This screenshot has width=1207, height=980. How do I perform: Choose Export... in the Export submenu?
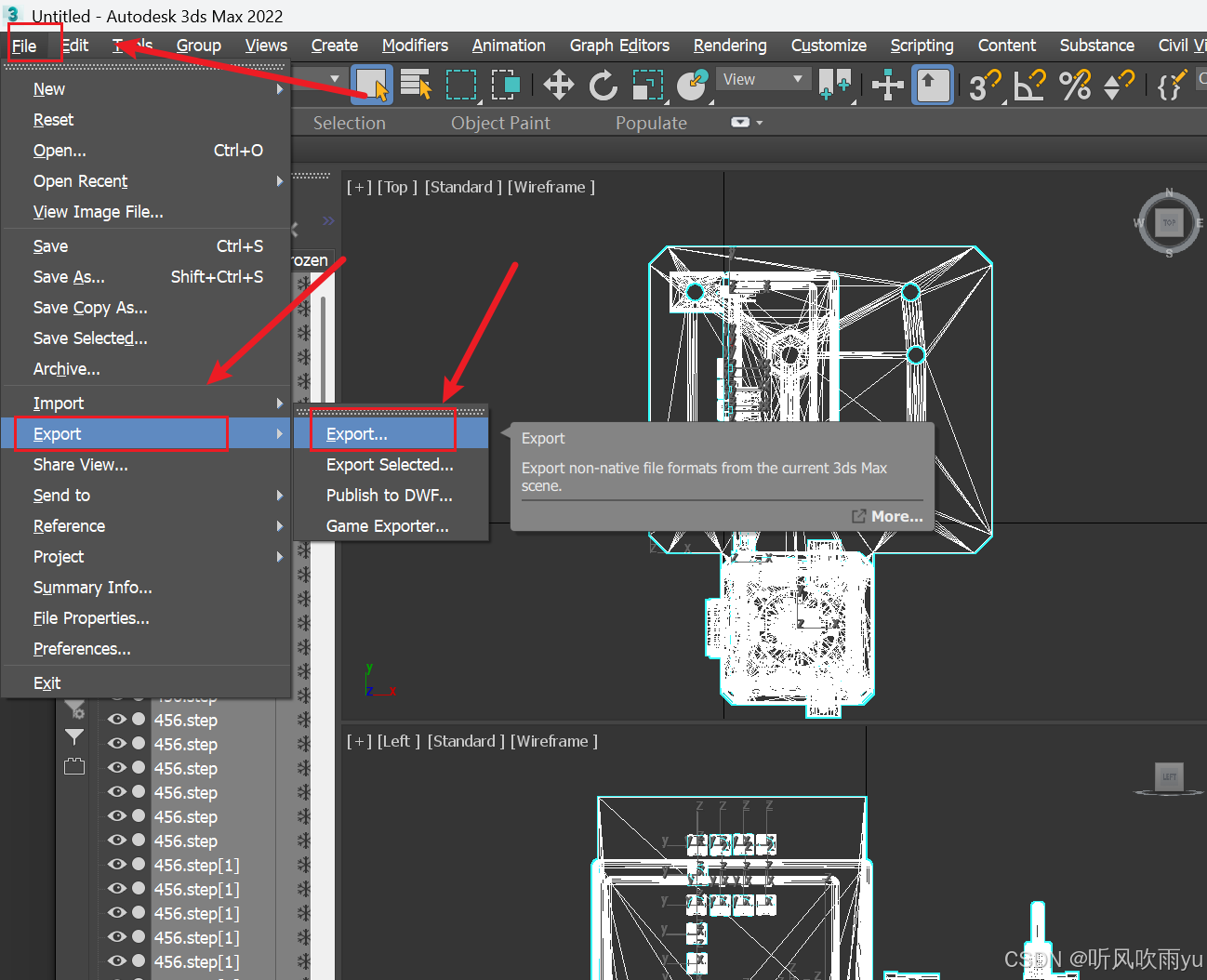tap(391, 434)
